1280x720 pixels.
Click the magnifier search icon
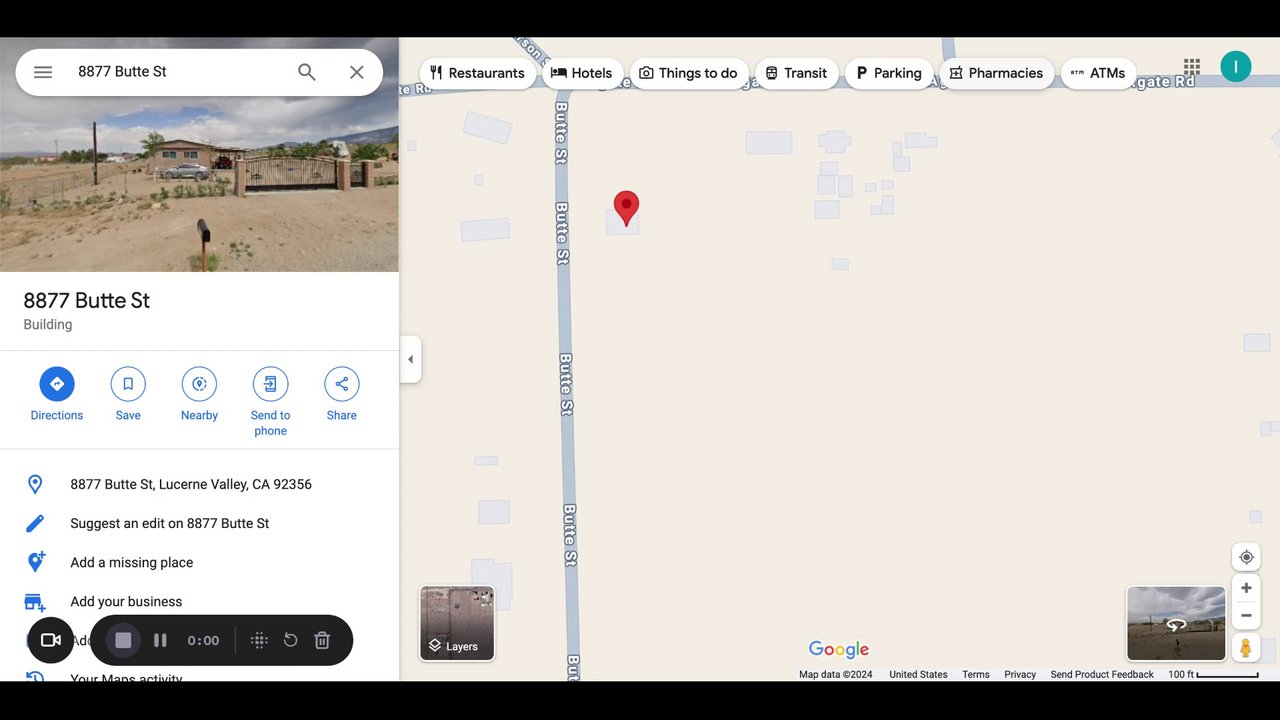click(307, 72)
